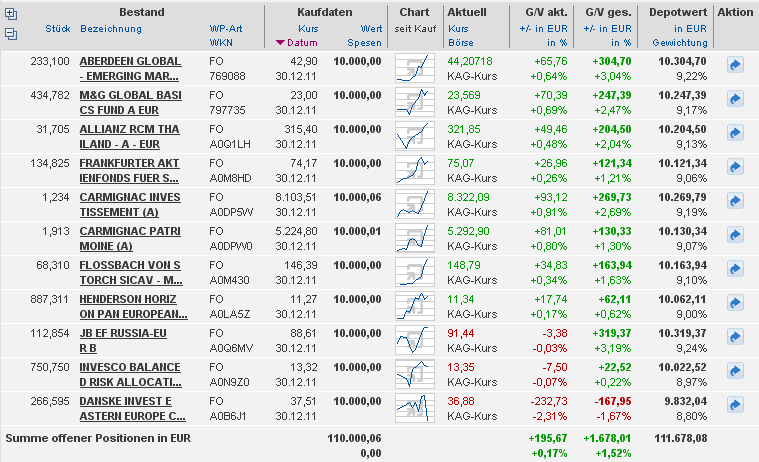759x462 pixels.
Task: Sort table by Bezeichnung column header
Action: click(x=110, y=29)
